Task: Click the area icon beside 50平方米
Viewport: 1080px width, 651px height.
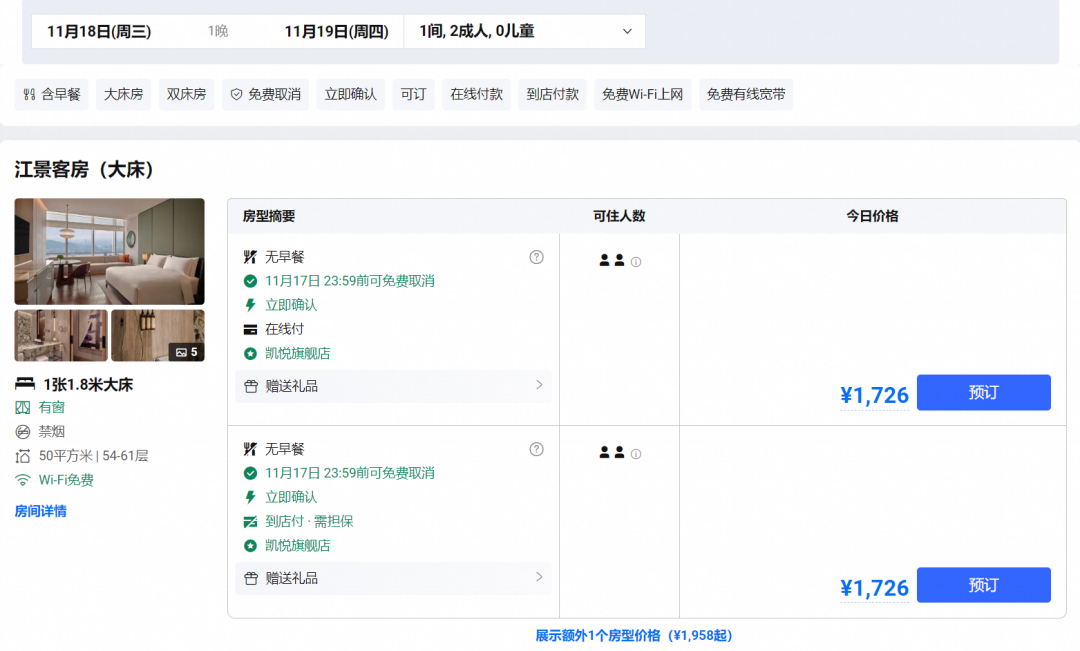Action: coord(23,456)
